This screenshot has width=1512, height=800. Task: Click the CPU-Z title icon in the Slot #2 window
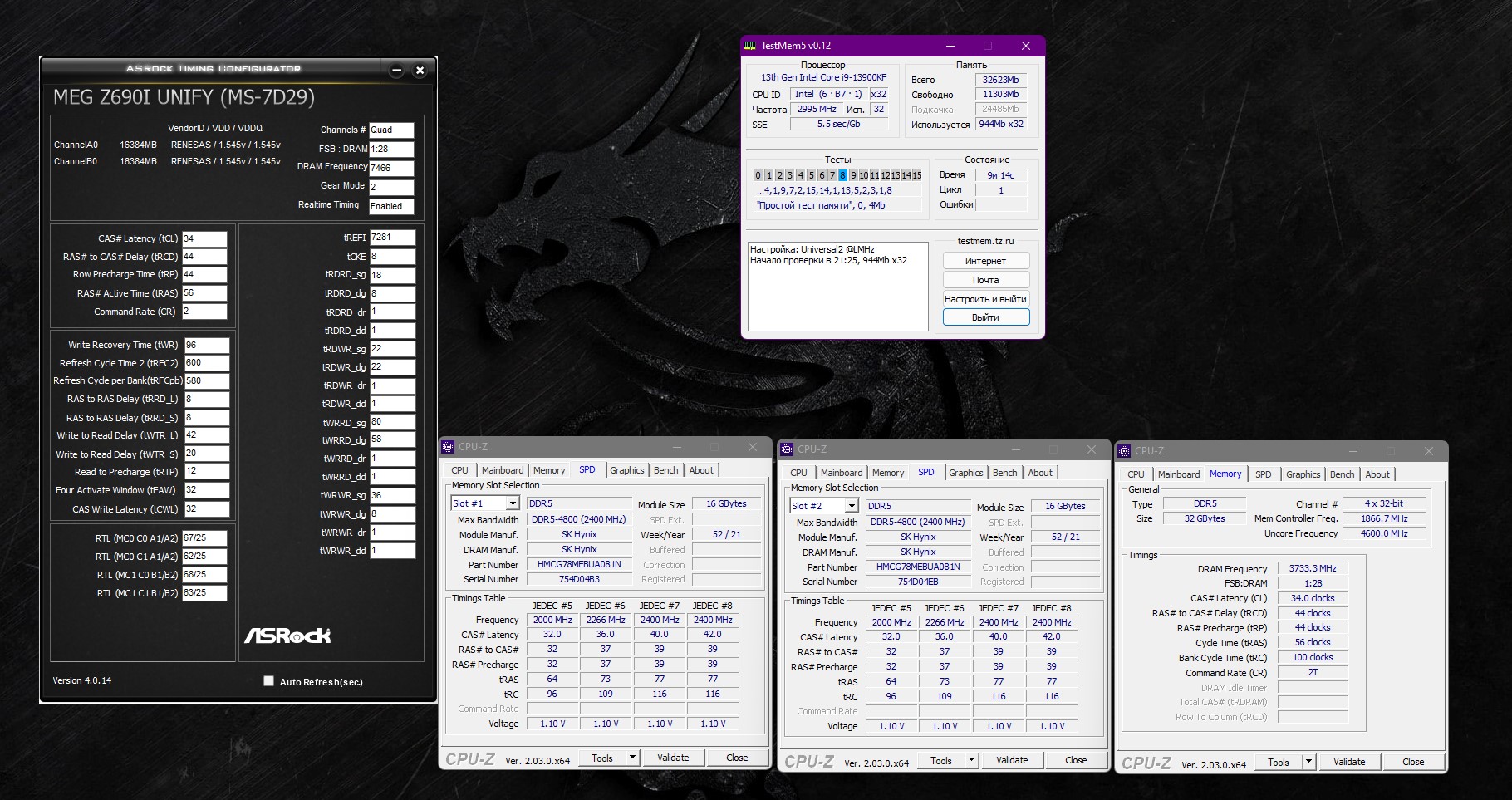pos(787,449)
